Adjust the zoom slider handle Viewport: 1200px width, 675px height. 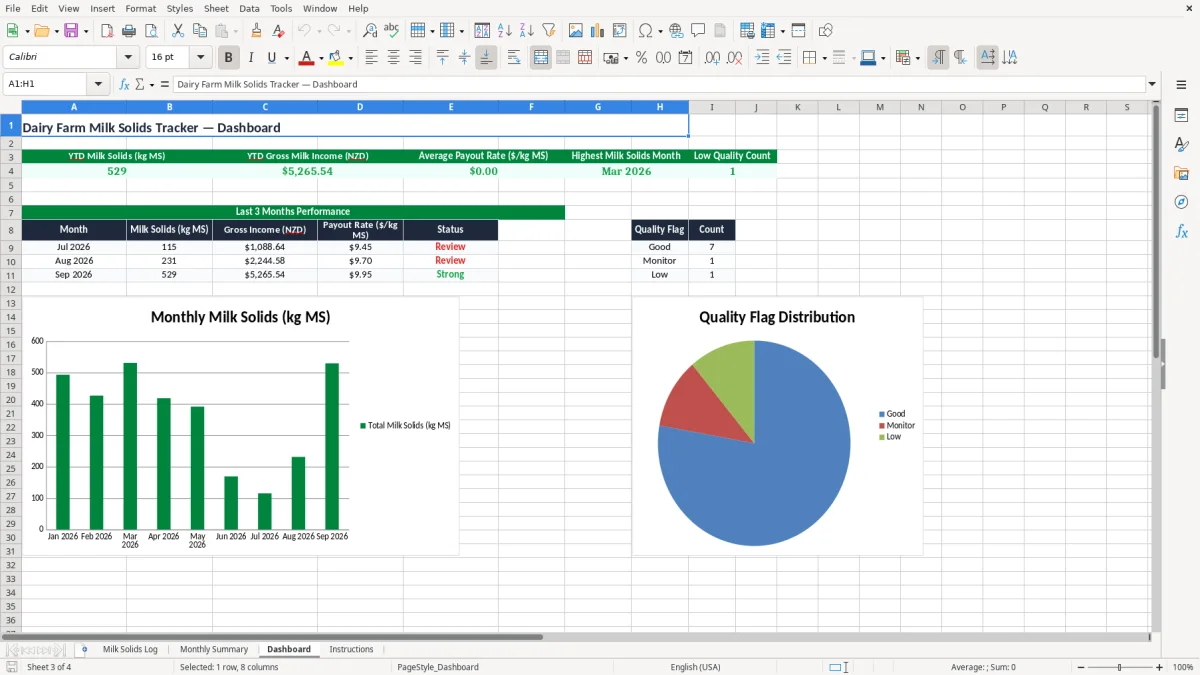(x=1119, y=667)
